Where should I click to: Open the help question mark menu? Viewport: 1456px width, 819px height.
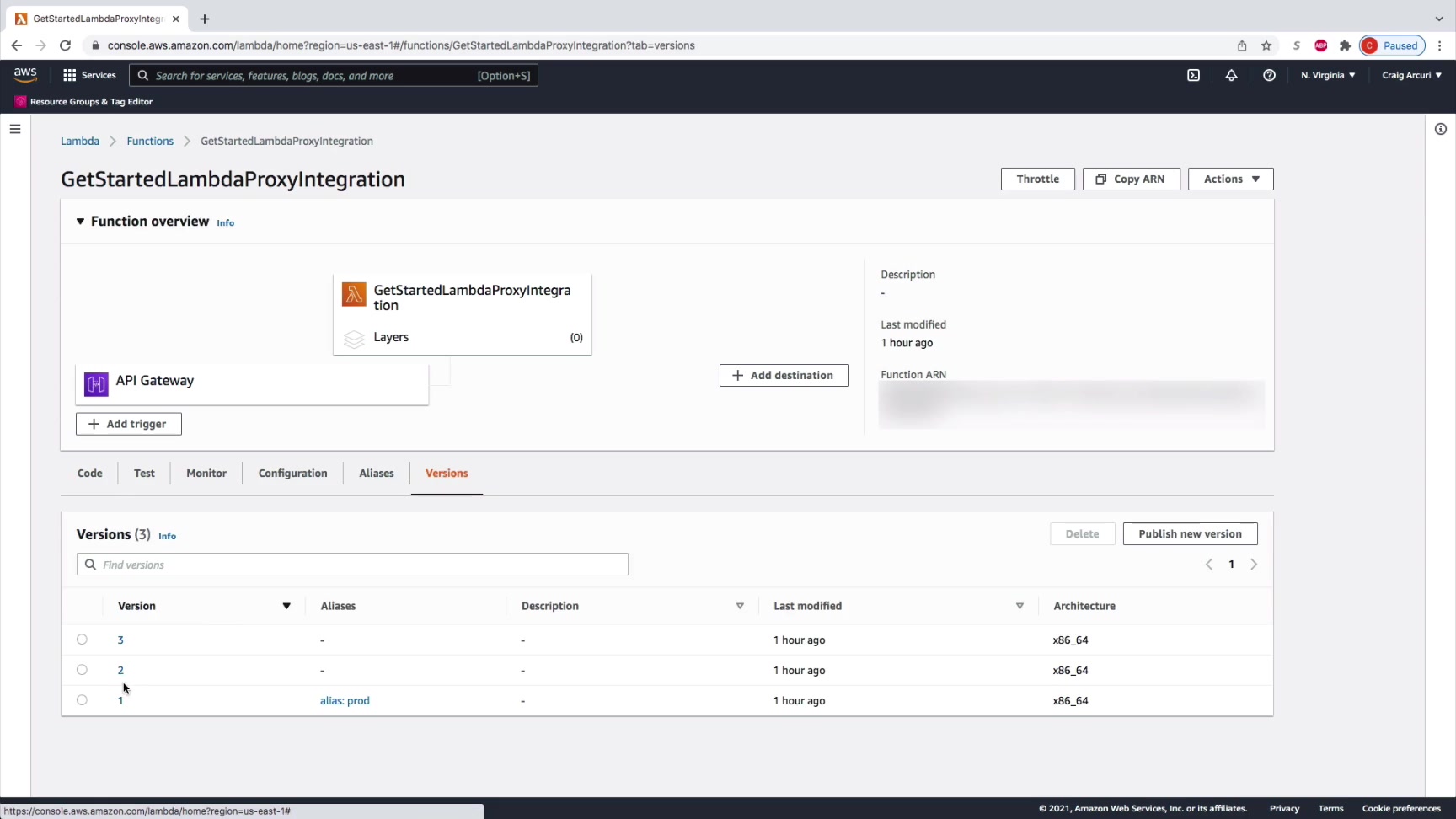click(x=1269, y=75)
